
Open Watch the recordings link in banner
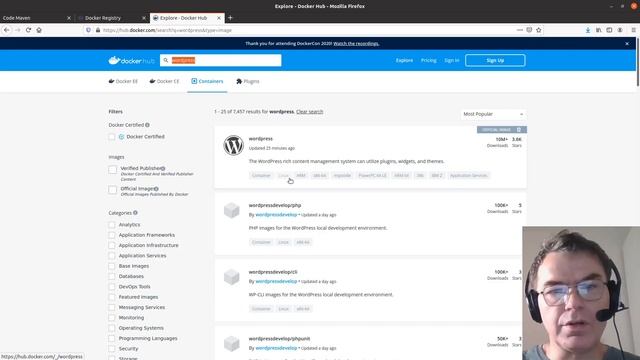click(x=356, y=44)
